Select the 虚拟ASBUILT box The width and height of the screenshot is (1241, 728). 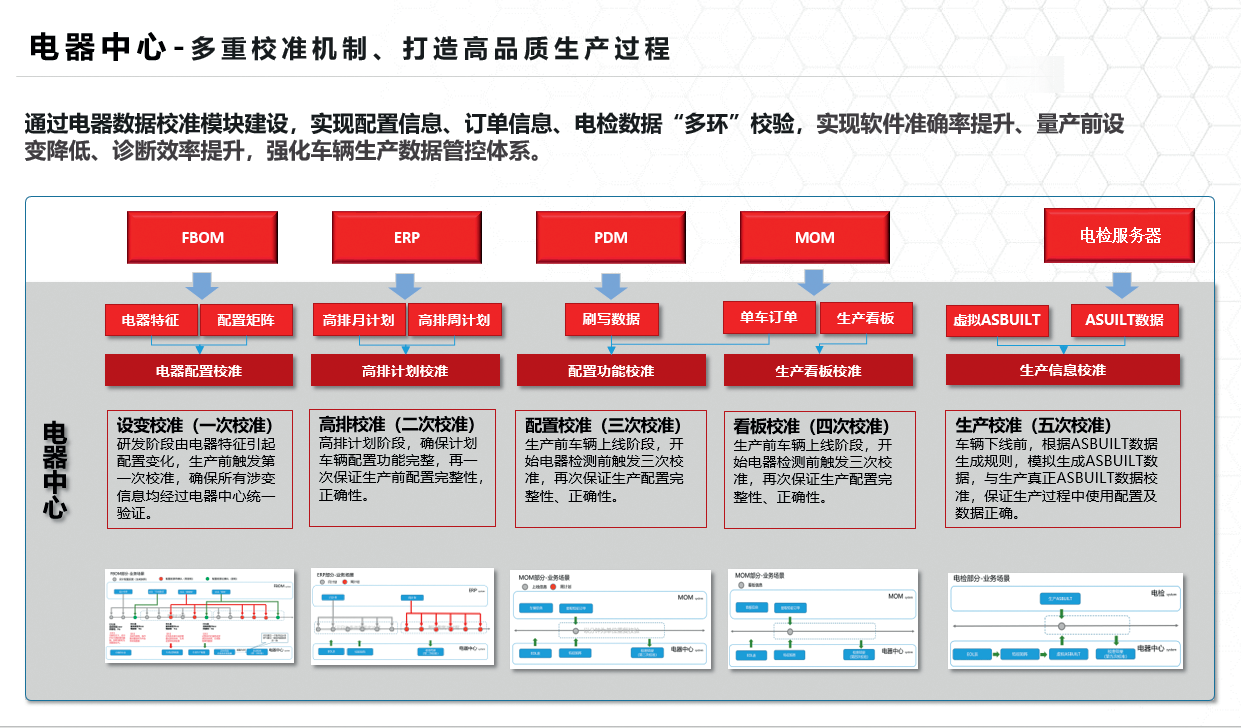click(x=996, y=320)
